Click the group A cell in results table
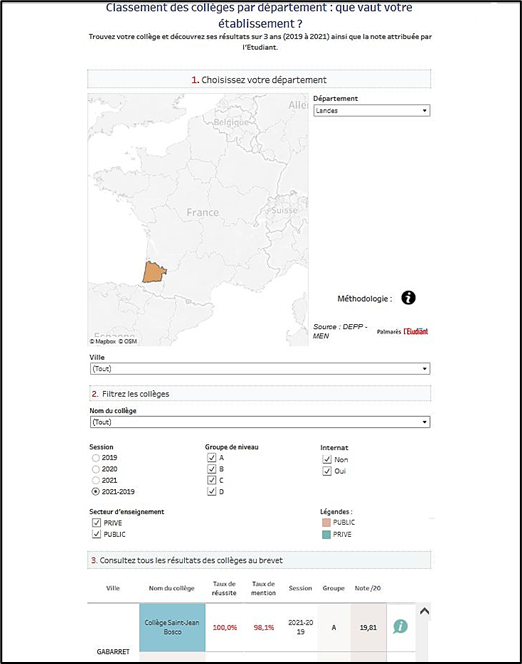The height and width of the screenshot is (664, 522). click(x=334, y=627)
